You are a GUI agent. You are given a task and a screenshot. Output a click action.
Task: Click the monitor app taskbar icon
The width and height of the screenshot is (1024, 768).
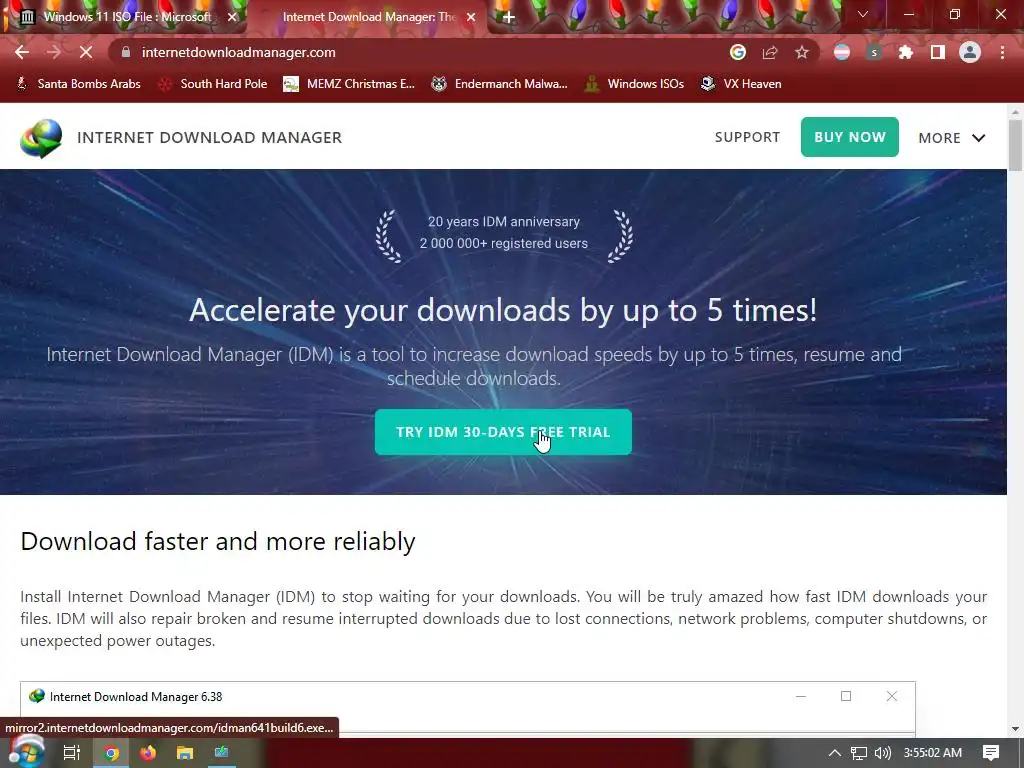[221, 753]
